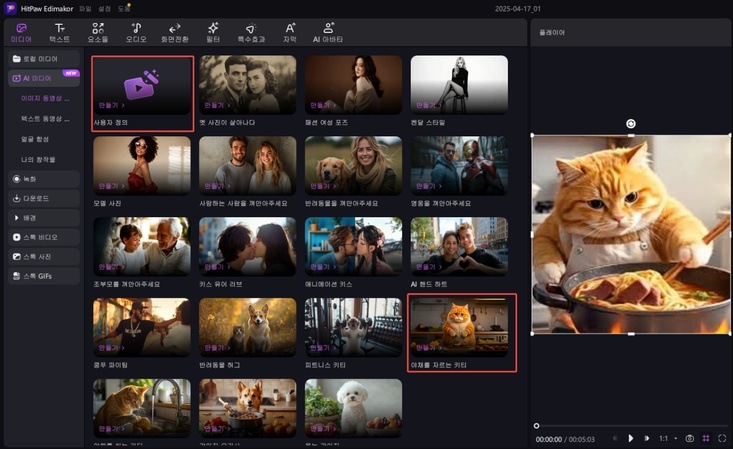733x449 pixels.
Task: Open the 텍스트 (Text) tool tab
Action: click(61, 32)
